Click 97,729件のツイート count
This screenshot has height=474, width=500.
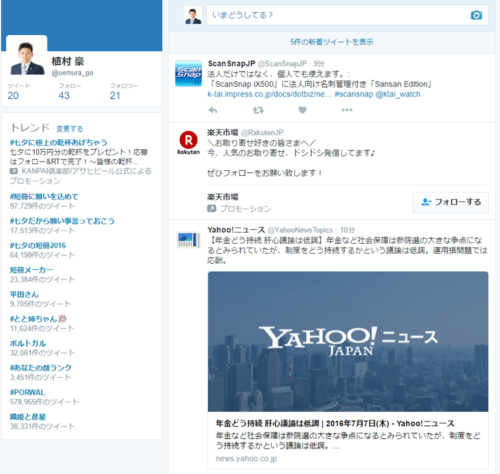[42, 206]
